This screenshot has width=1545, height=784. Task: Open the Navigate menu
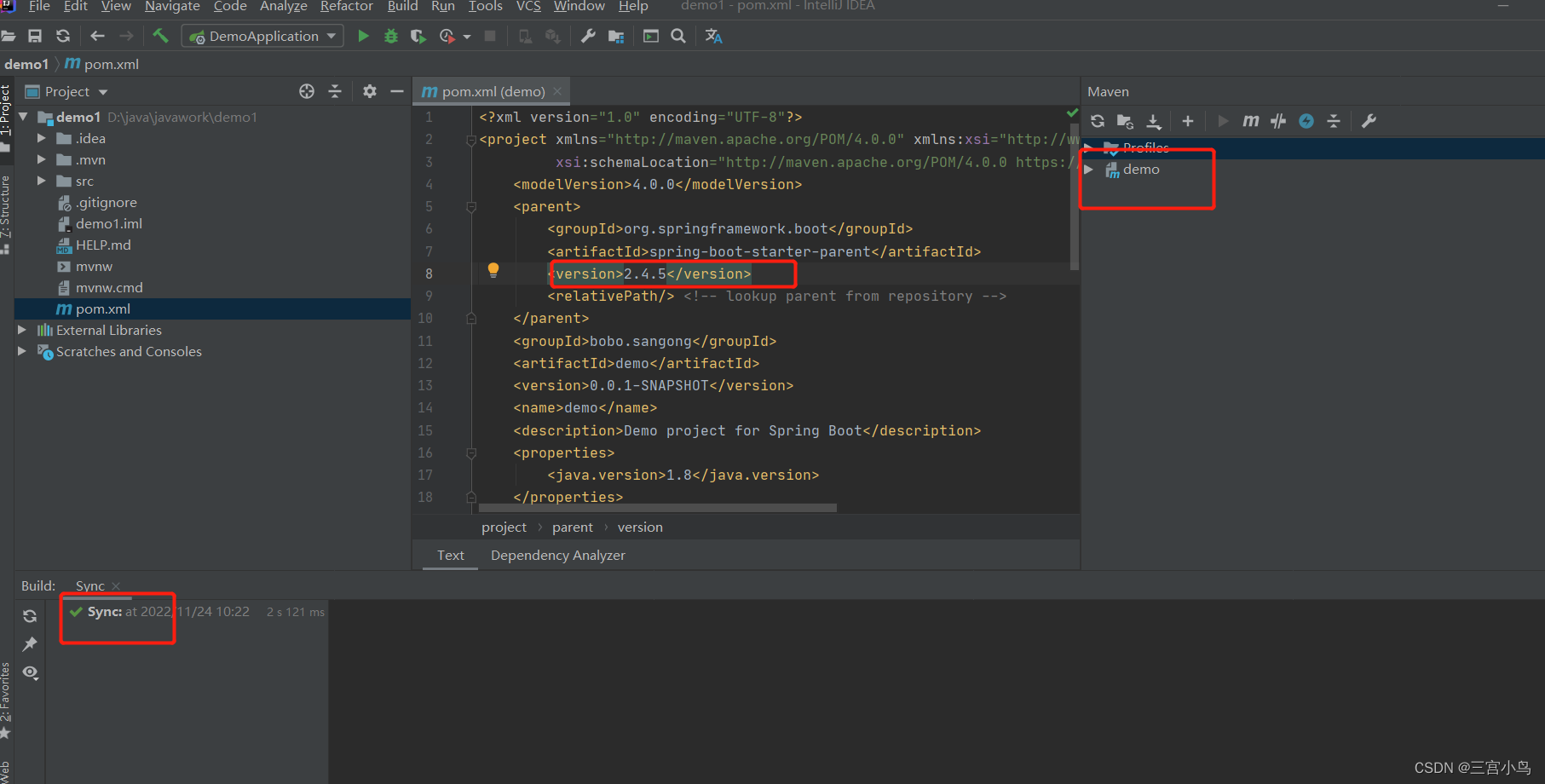pyautogui.click(x=172, y=7)
